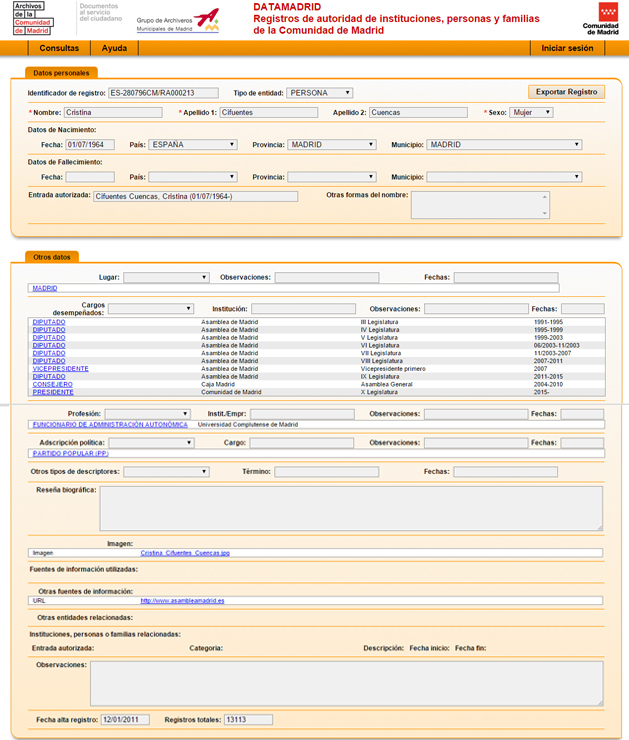Open the Adscripción política dropdown
Viewport: 629px width, 740px height.
(151, 443)
